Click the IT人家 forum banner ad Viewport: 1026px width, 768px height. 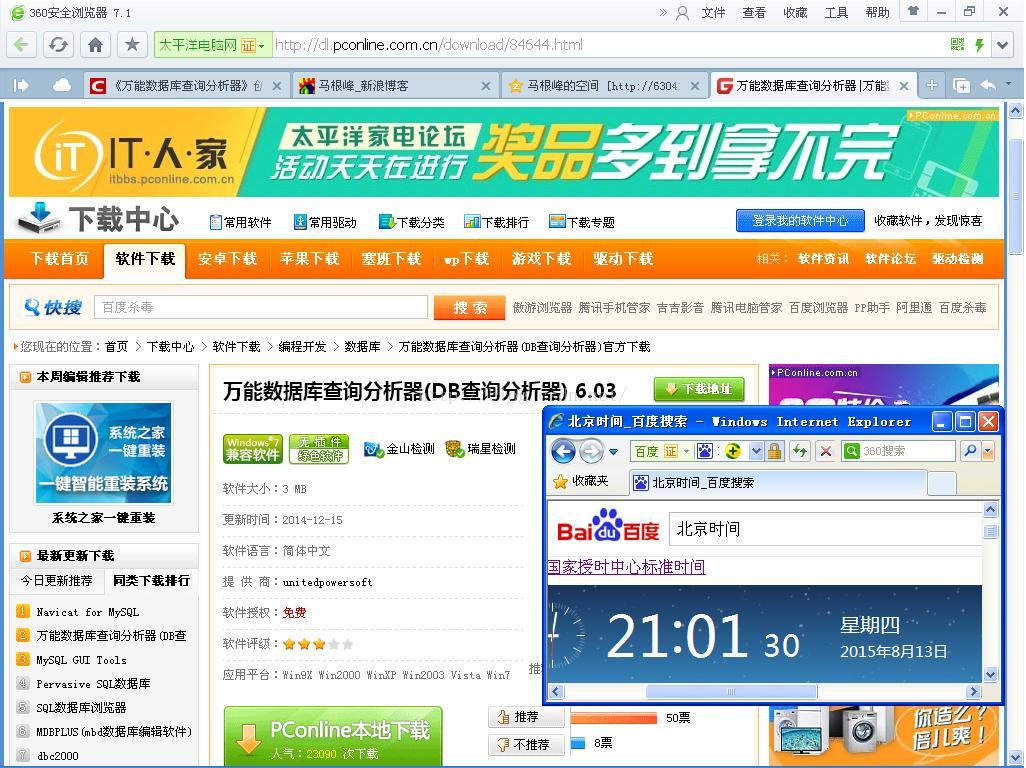[503, 152]
